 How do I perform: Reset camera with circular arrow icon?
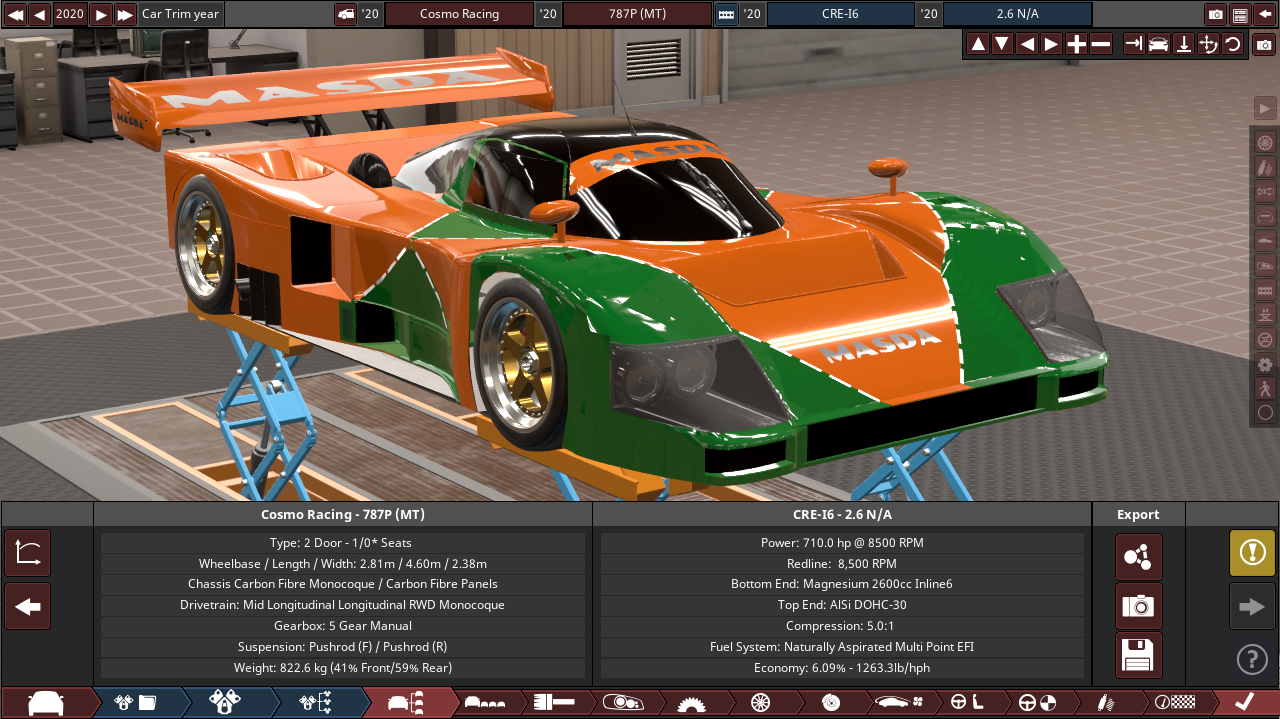tap(1233, 44)
